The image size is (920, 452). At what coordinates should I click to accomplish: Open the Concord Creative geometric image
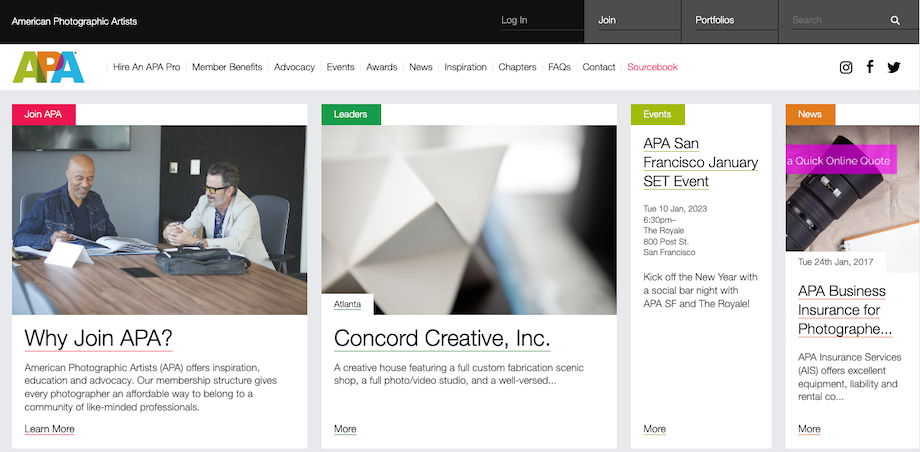[469, 220]
